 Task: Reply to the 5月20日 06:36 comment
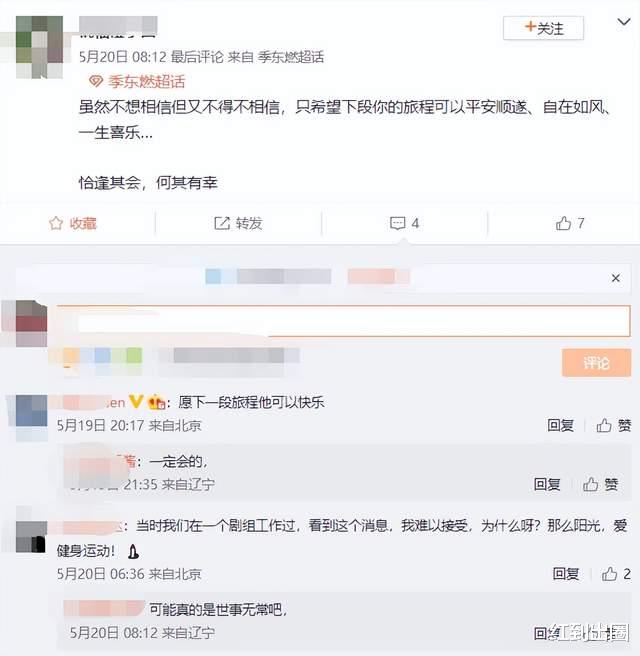566,574
